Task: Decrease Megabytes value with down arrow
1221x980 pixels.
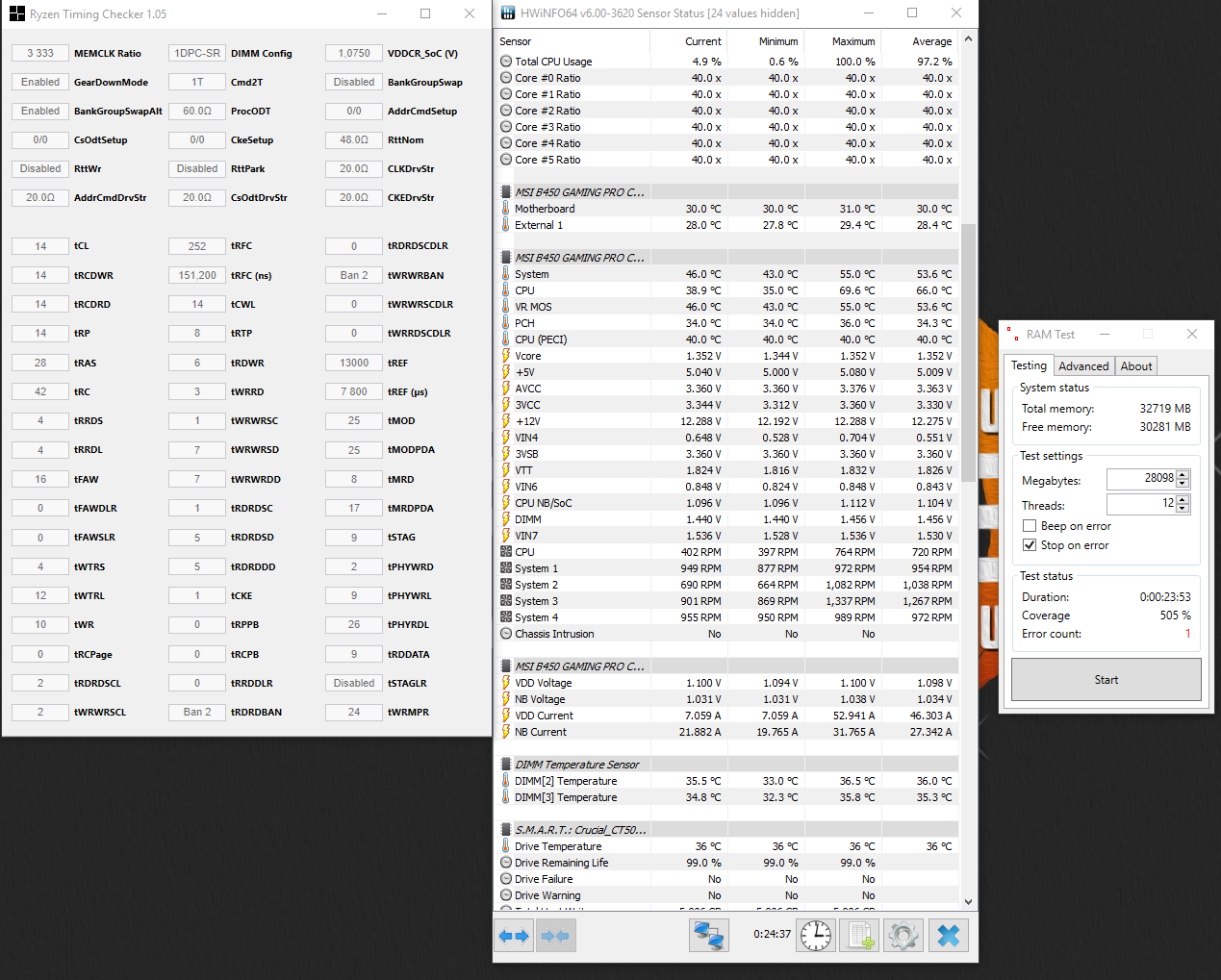Action: click(1183, 483)
